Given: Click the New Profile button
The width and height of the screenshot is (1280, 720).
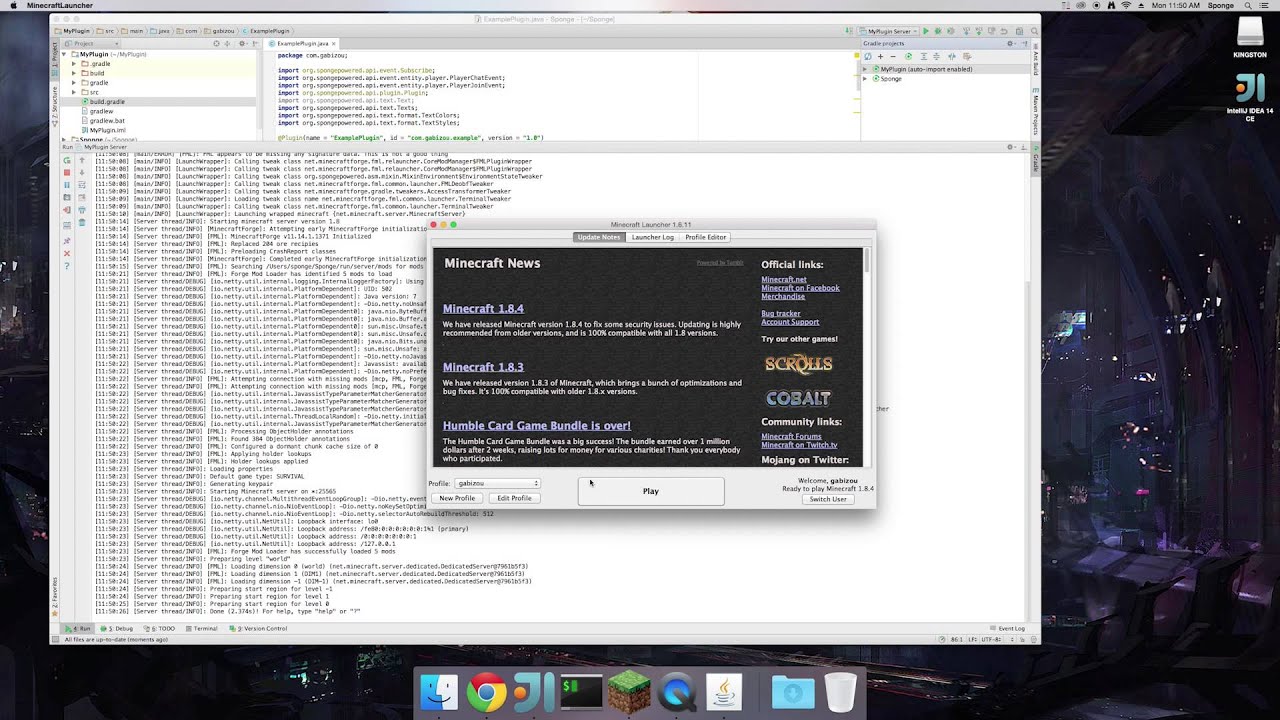Looking at the screenshot, I should pos(457,498).
